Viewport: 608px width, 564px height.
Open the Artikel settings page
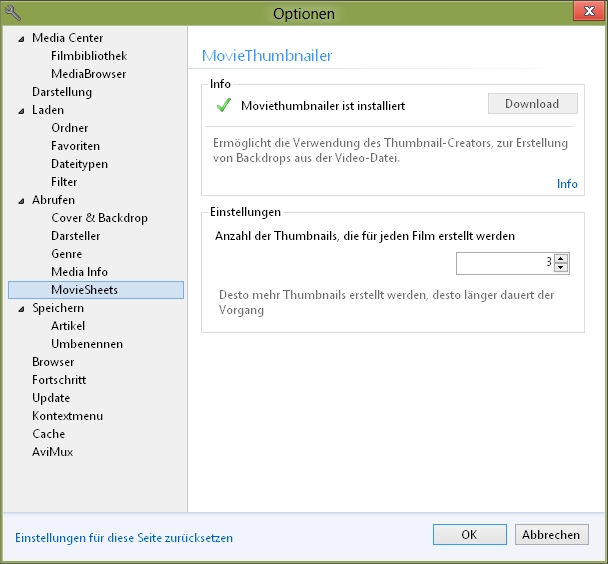(68, 326)
